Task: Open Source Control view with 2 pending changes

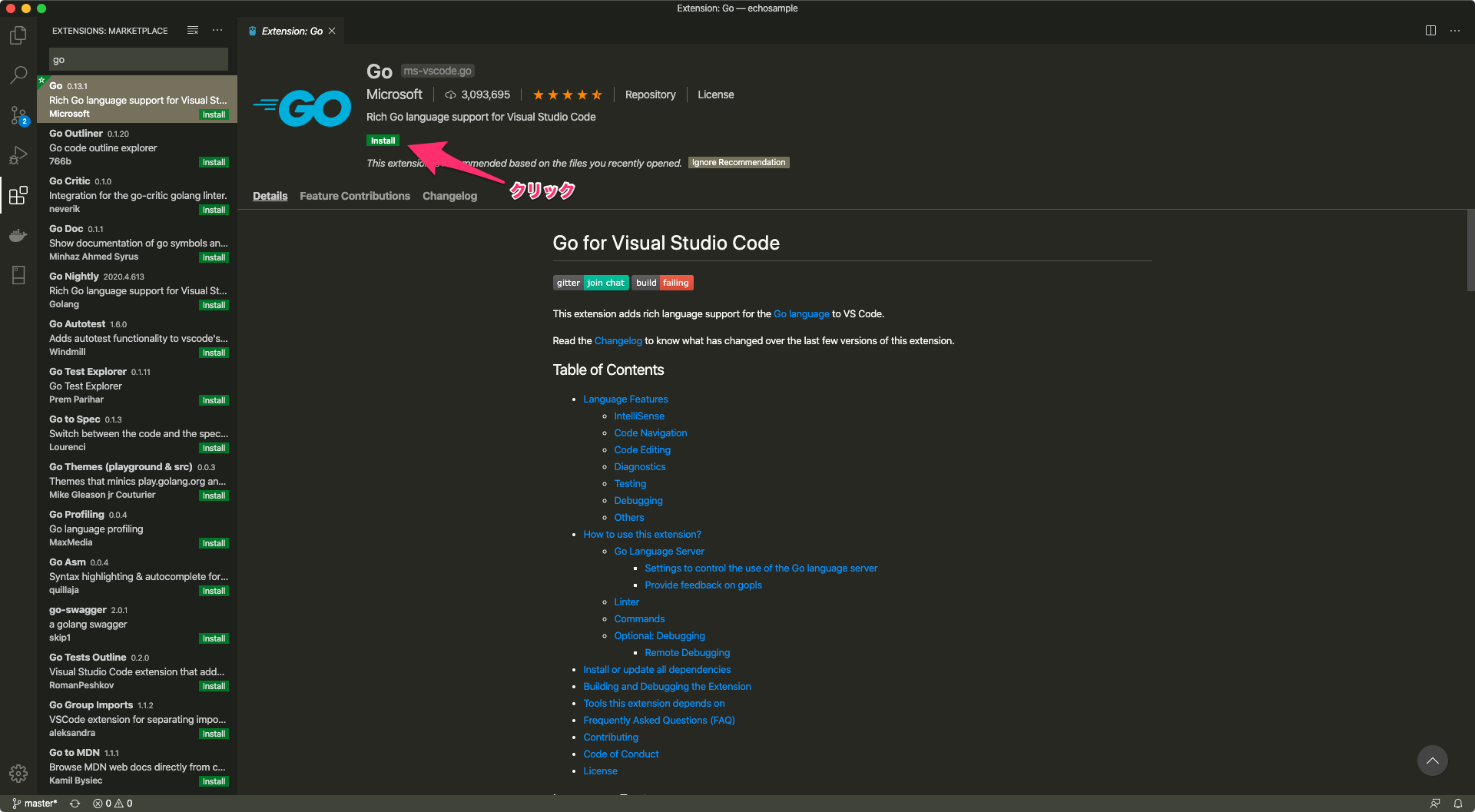Action: (x=18, y=115)
